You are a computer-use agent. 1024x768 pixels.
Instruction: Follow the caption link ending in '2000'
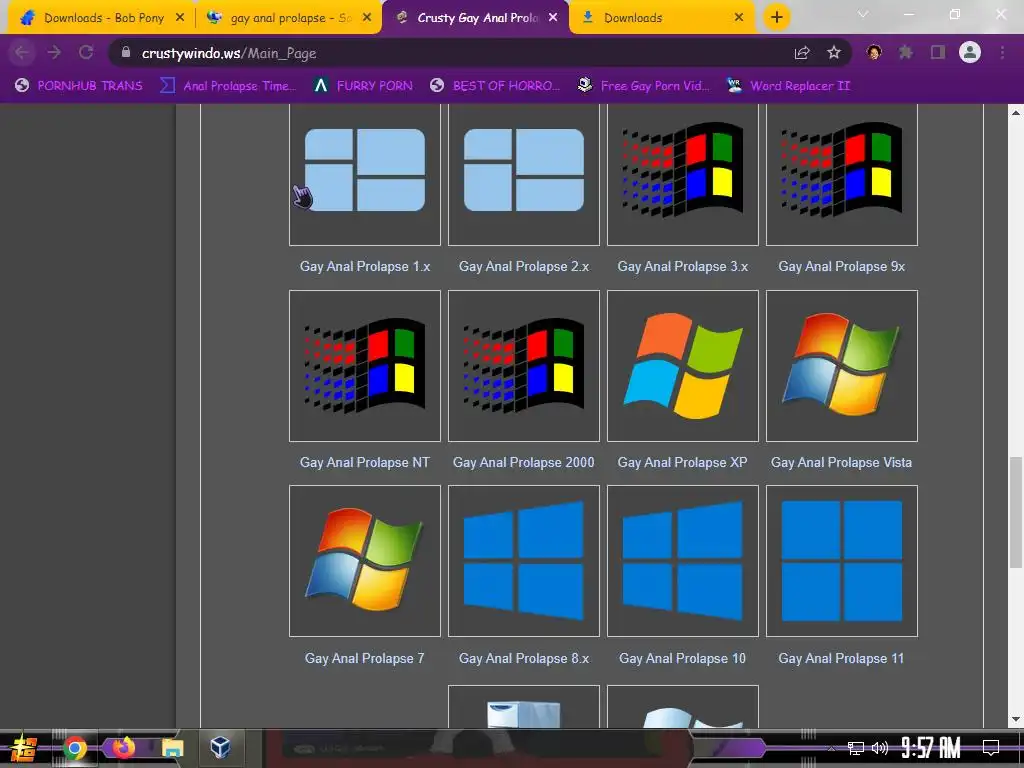[x=524, y=462]
